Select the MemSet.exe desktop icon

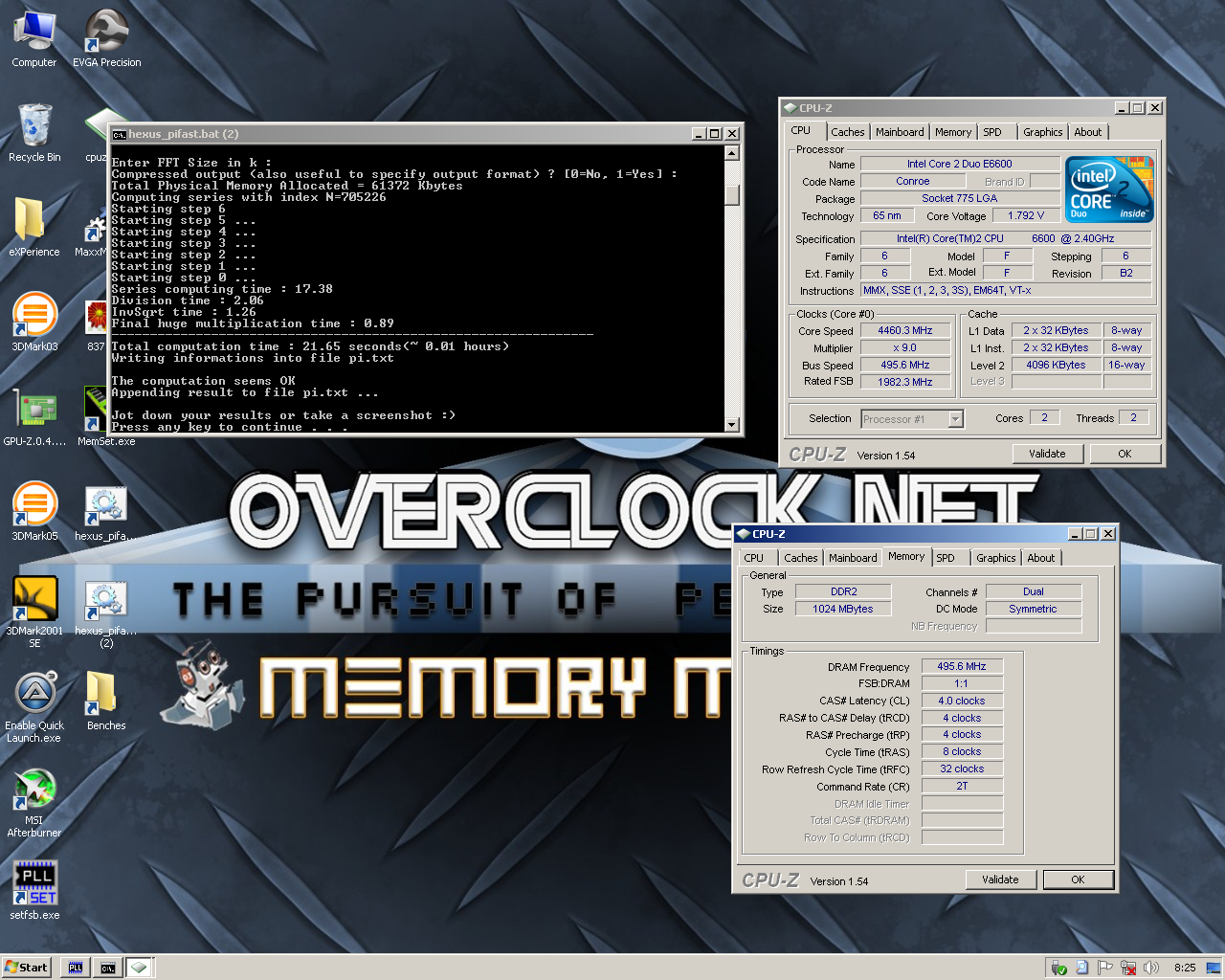pos(106,416)
